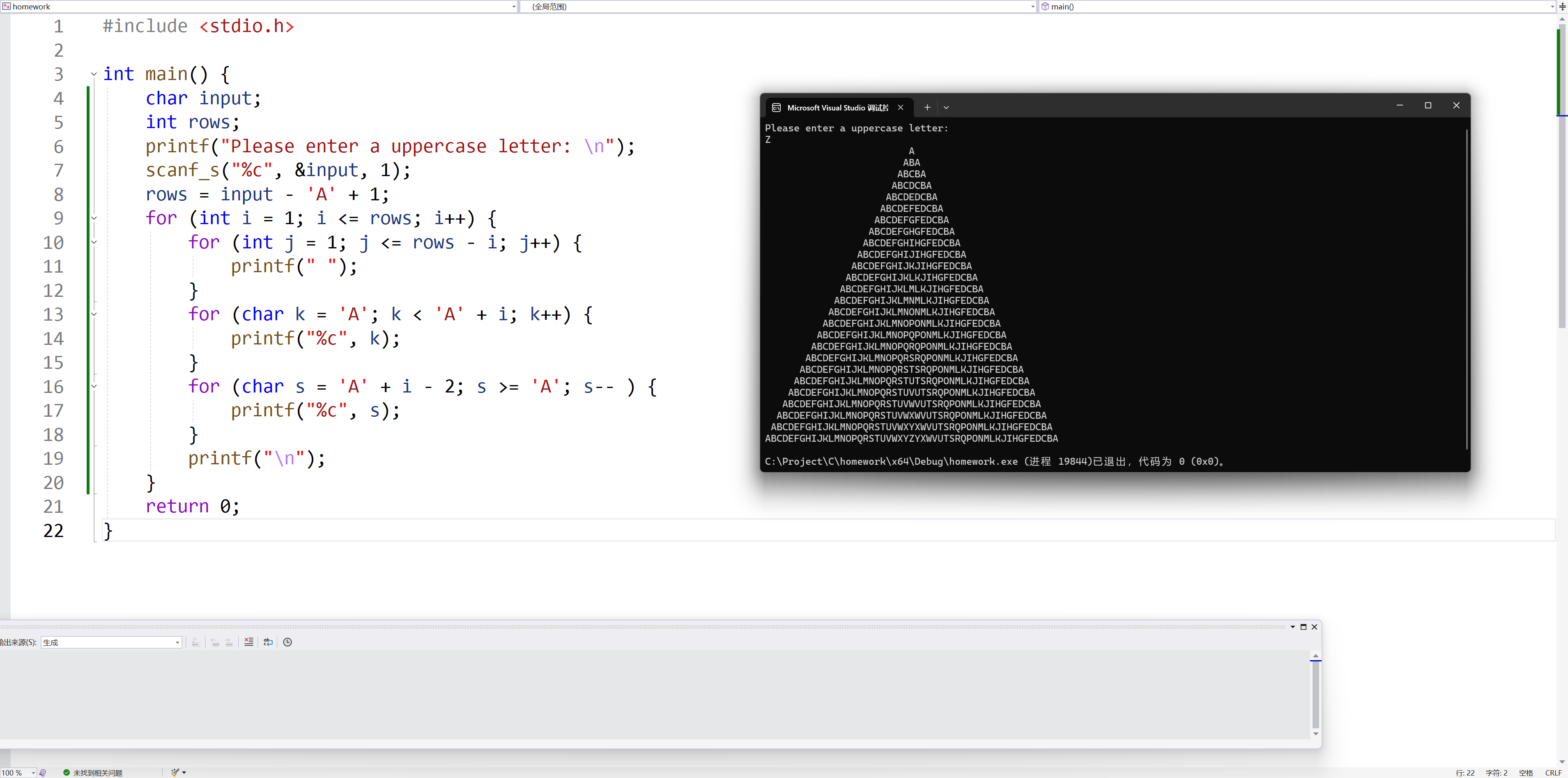Open new console tab with plus icon

tap(927, 107)
